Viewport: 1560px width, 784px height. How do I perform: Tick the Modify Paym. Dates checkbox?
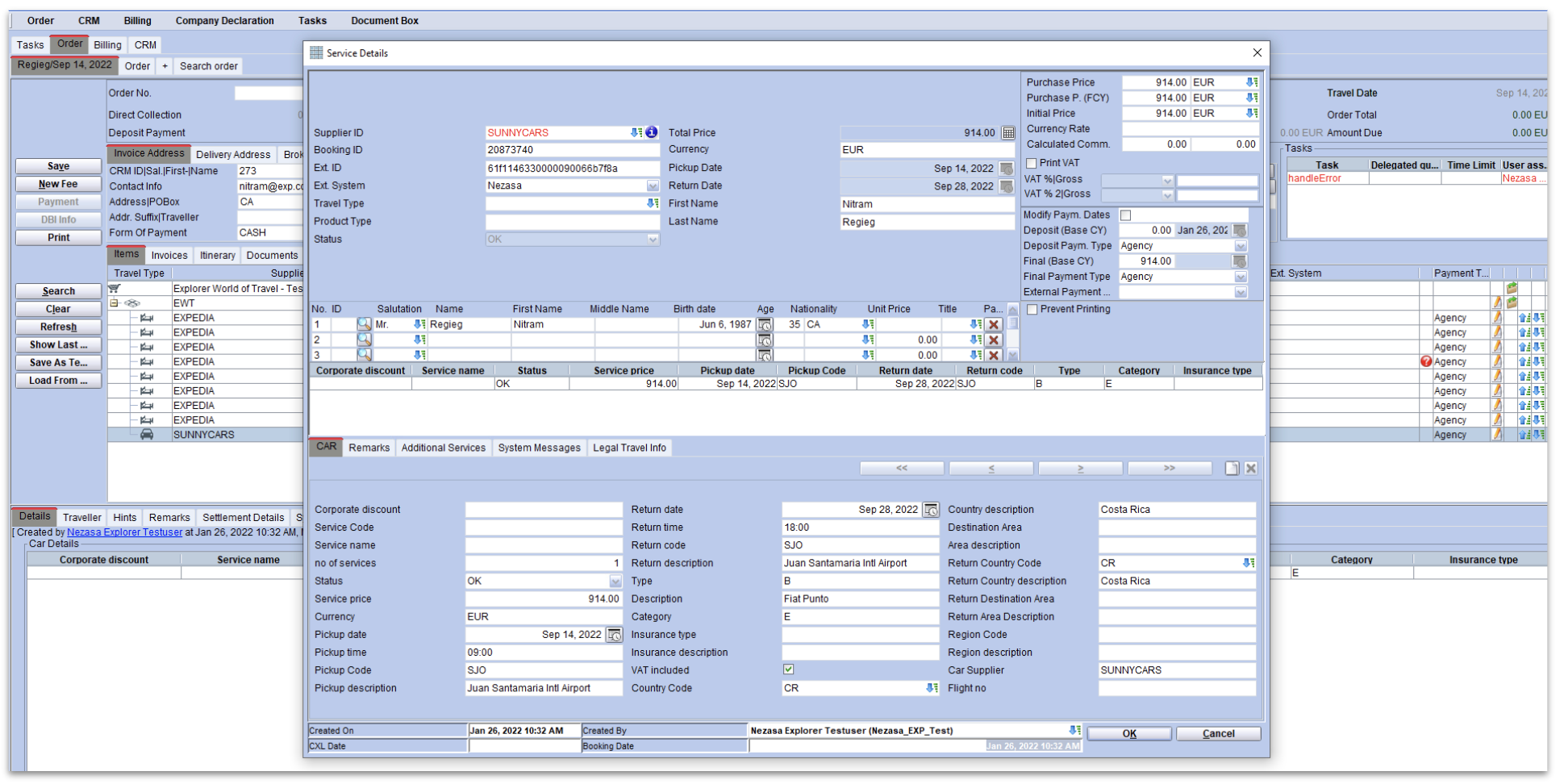coord(1126,215)
